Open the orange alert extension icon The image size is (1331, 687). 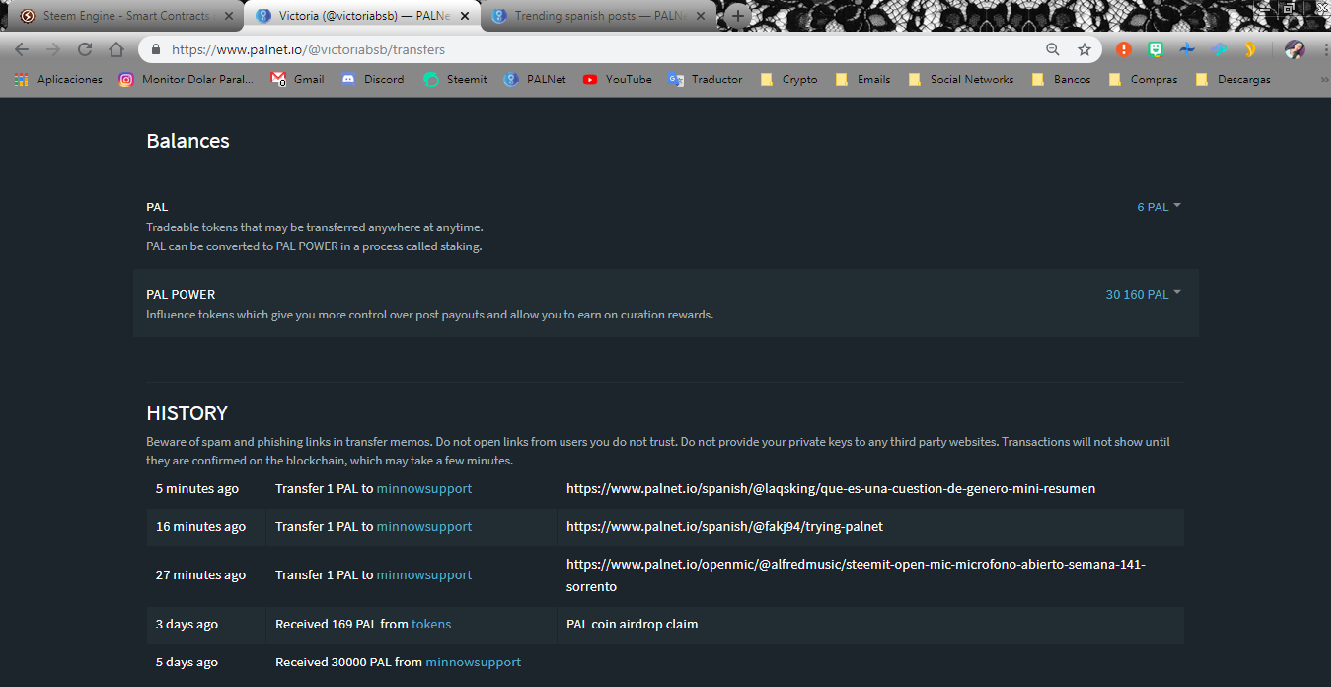click(1124, 49)
